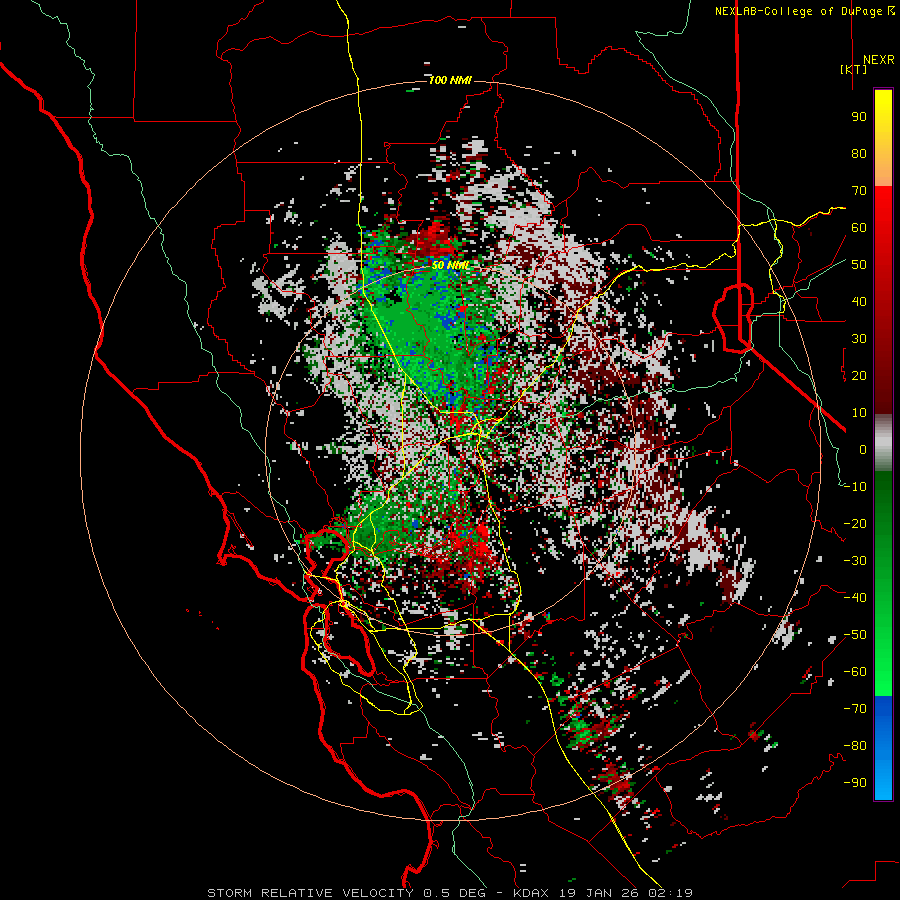Click the NEXR label above color scale
This screenshot has width=900, height=900.
pyautogui.click(x=878, y=60)
